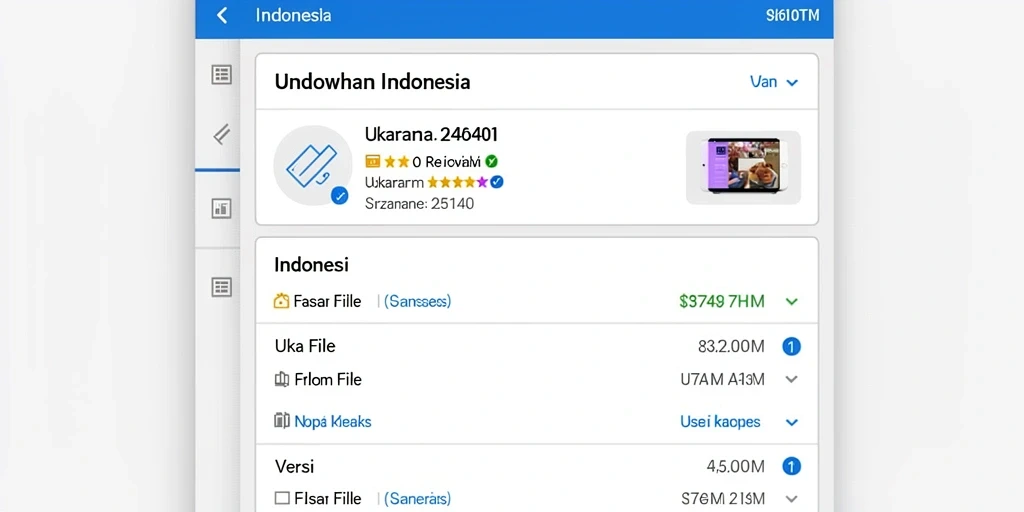The image size is (1024, 512).
Task: Open the Van dropdown
Action: [x=774, y=82]
